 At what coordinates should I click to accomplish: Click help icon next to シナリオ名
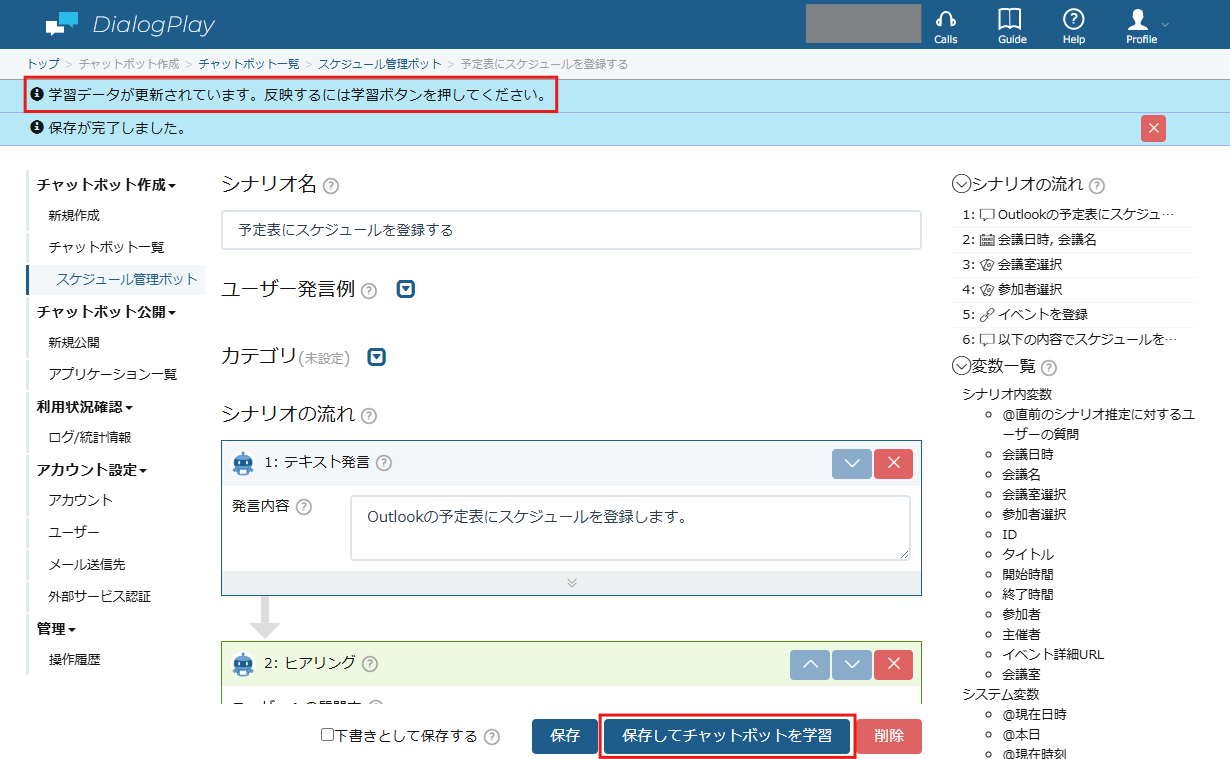pos(331,186)
